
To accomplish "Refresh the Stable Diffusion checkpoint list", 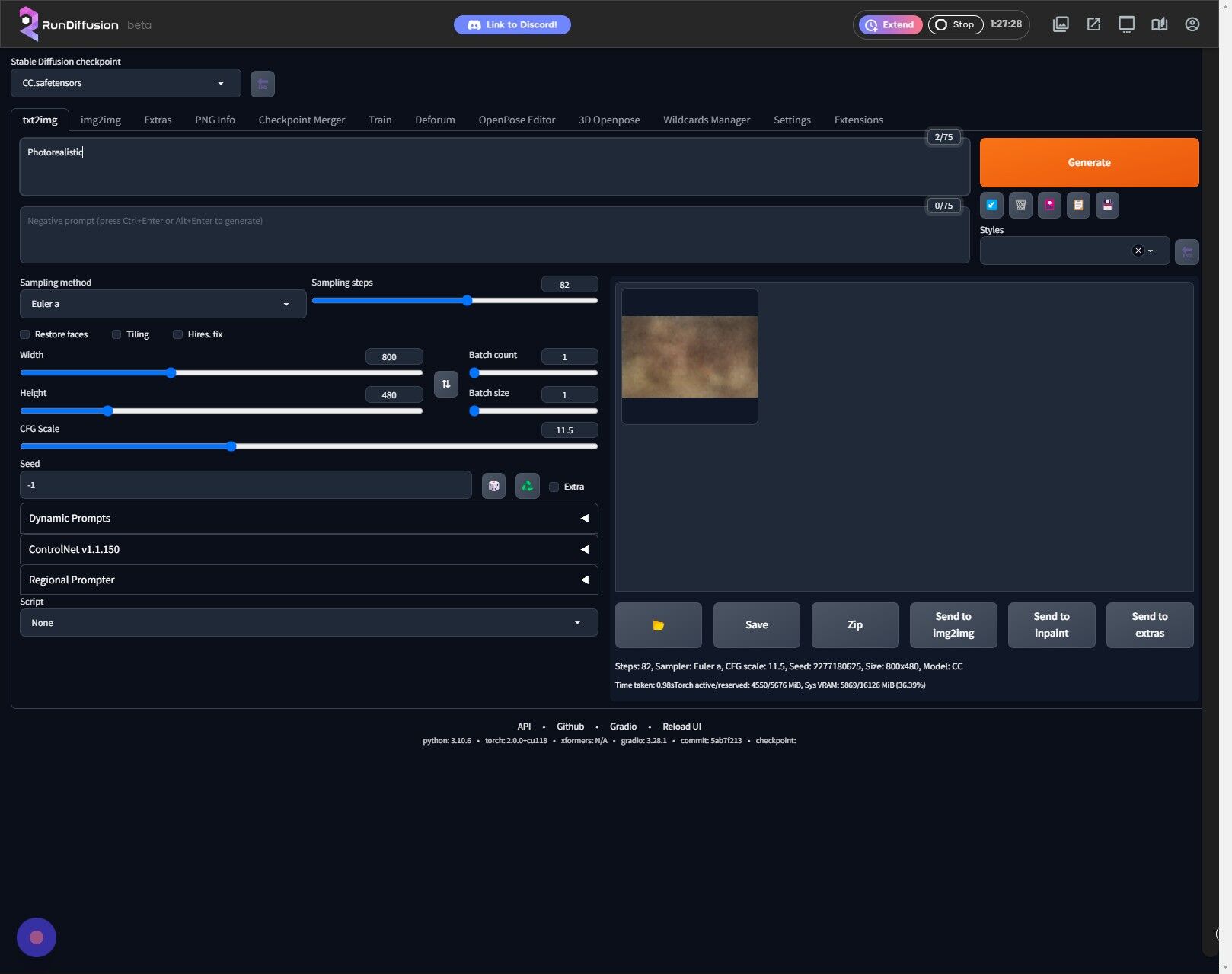I will [263, 84].
